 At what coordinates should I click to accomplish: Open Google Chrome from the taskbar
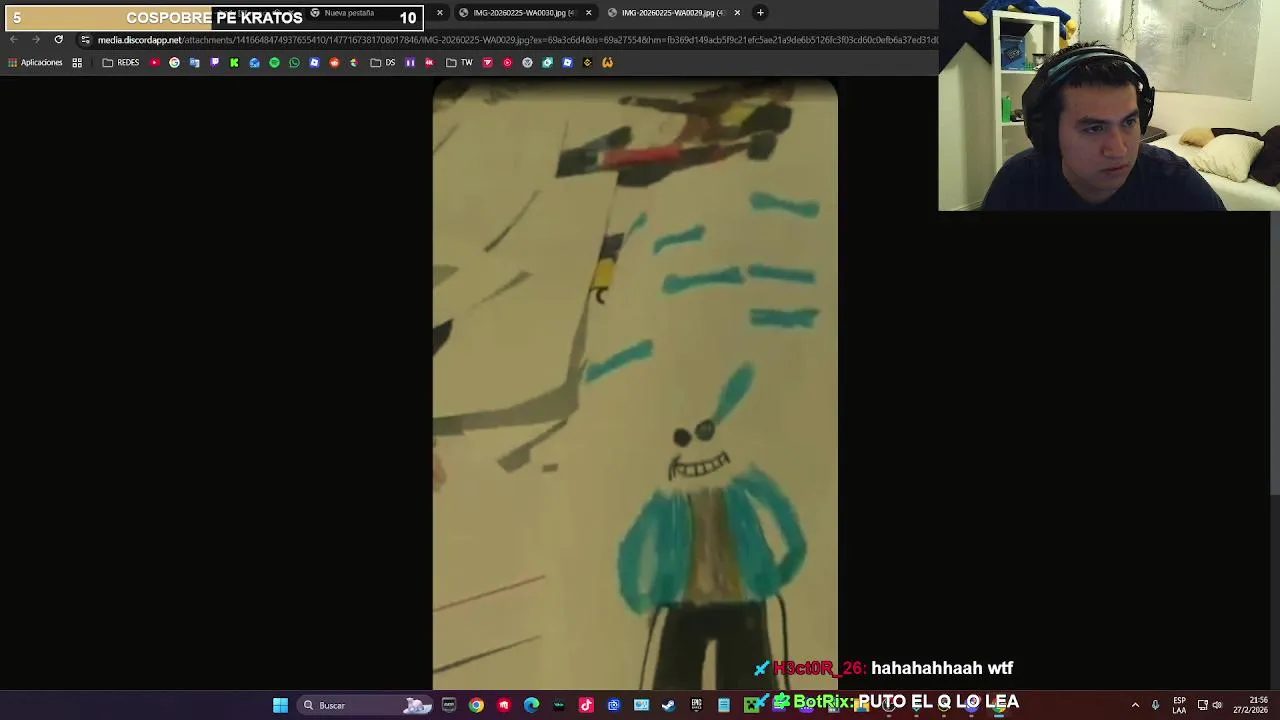[476, 705]
